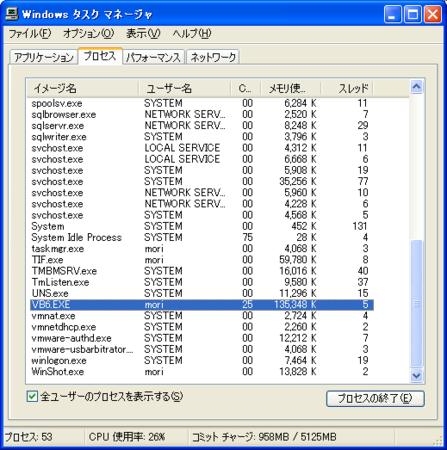The width and height of the screenshot is (447, 450).
Task: Sort by イメージ名 column header
Action: 82,88
